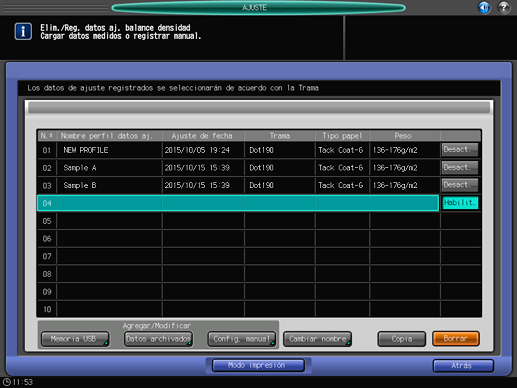Open Config. manual

[242, 339]
